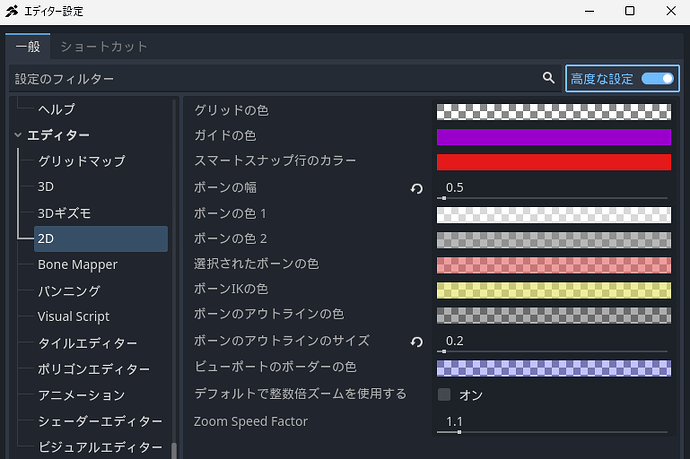Enable デフォルトで整数倍ズームを使用する checkbox
690x459 pixels.
coord(444,394)
